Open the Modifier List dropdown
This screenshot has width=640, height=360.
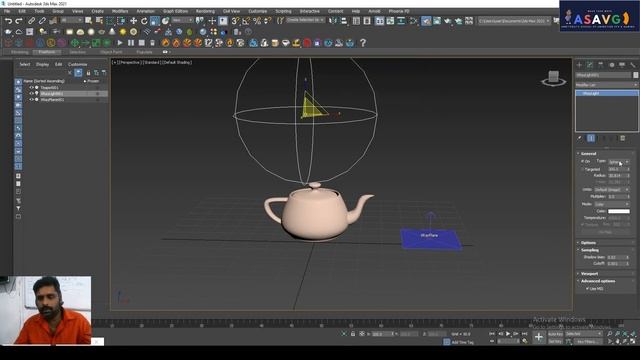pyautogui.click(x=607, y=85)
